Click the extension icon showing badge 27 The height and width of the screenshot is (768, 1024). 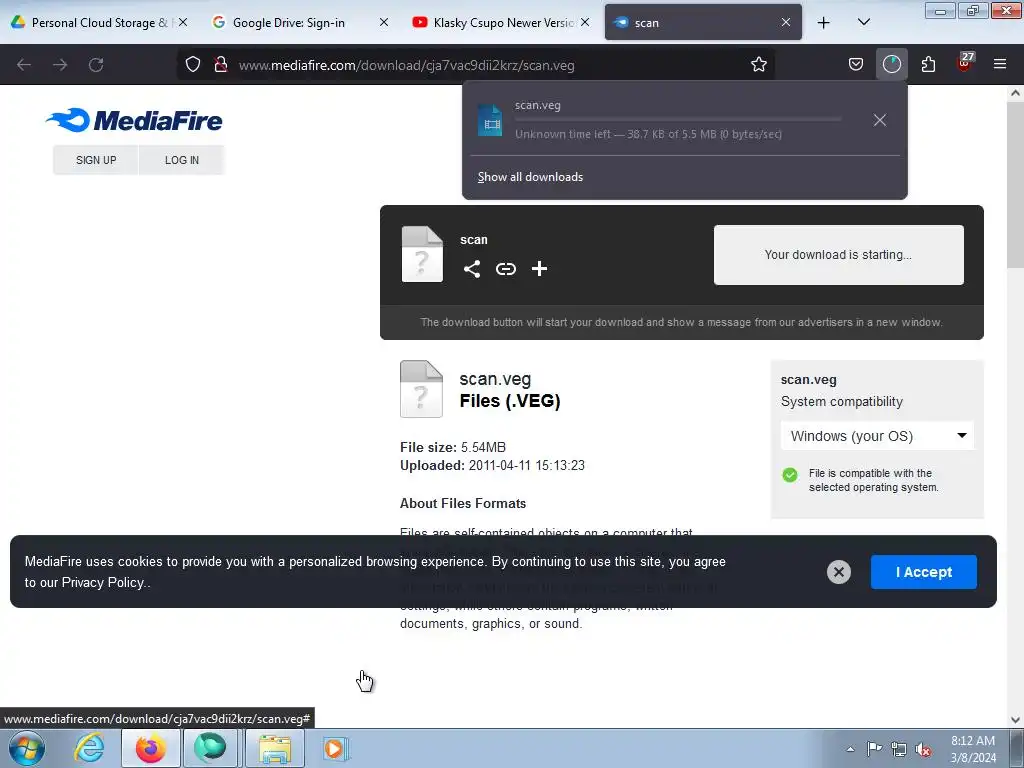coord(964,63)
